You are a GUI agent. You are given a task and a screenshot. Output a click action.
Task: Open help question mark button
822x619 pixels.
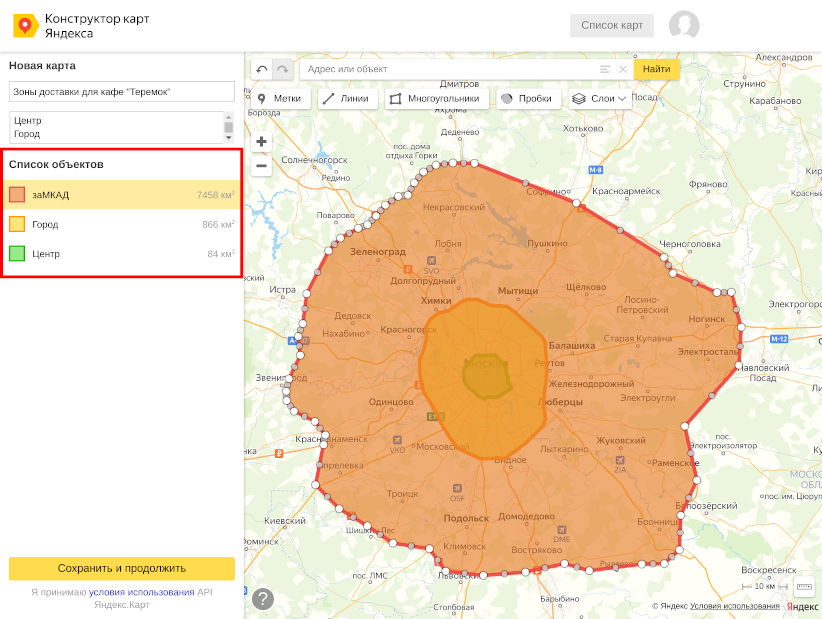tap(263, 599)
